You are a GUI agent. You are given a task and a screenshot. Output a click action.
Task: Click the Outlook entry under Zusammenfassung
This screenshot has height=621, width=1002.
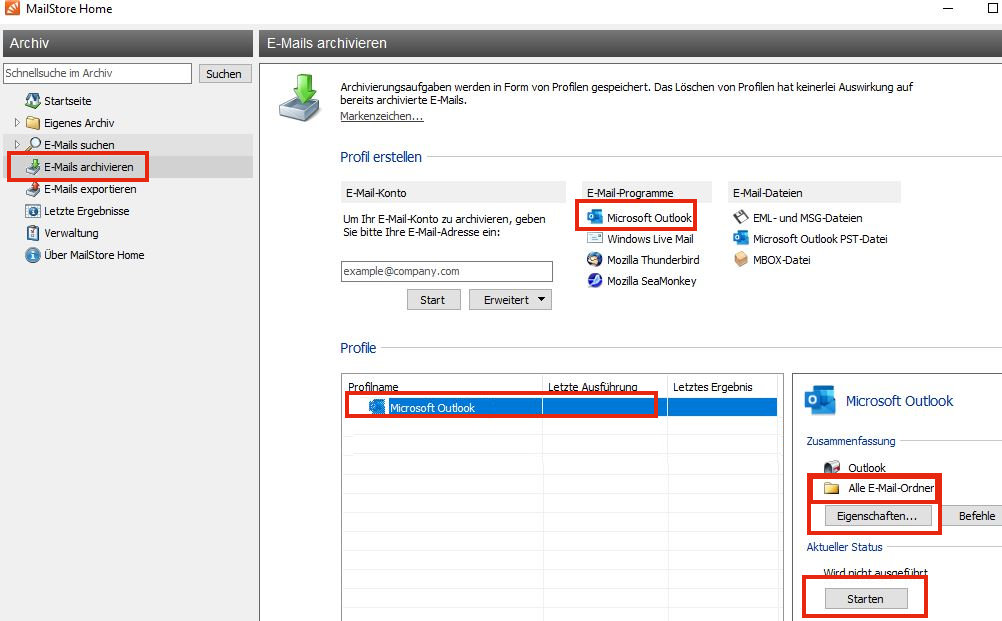click(867, 468)
